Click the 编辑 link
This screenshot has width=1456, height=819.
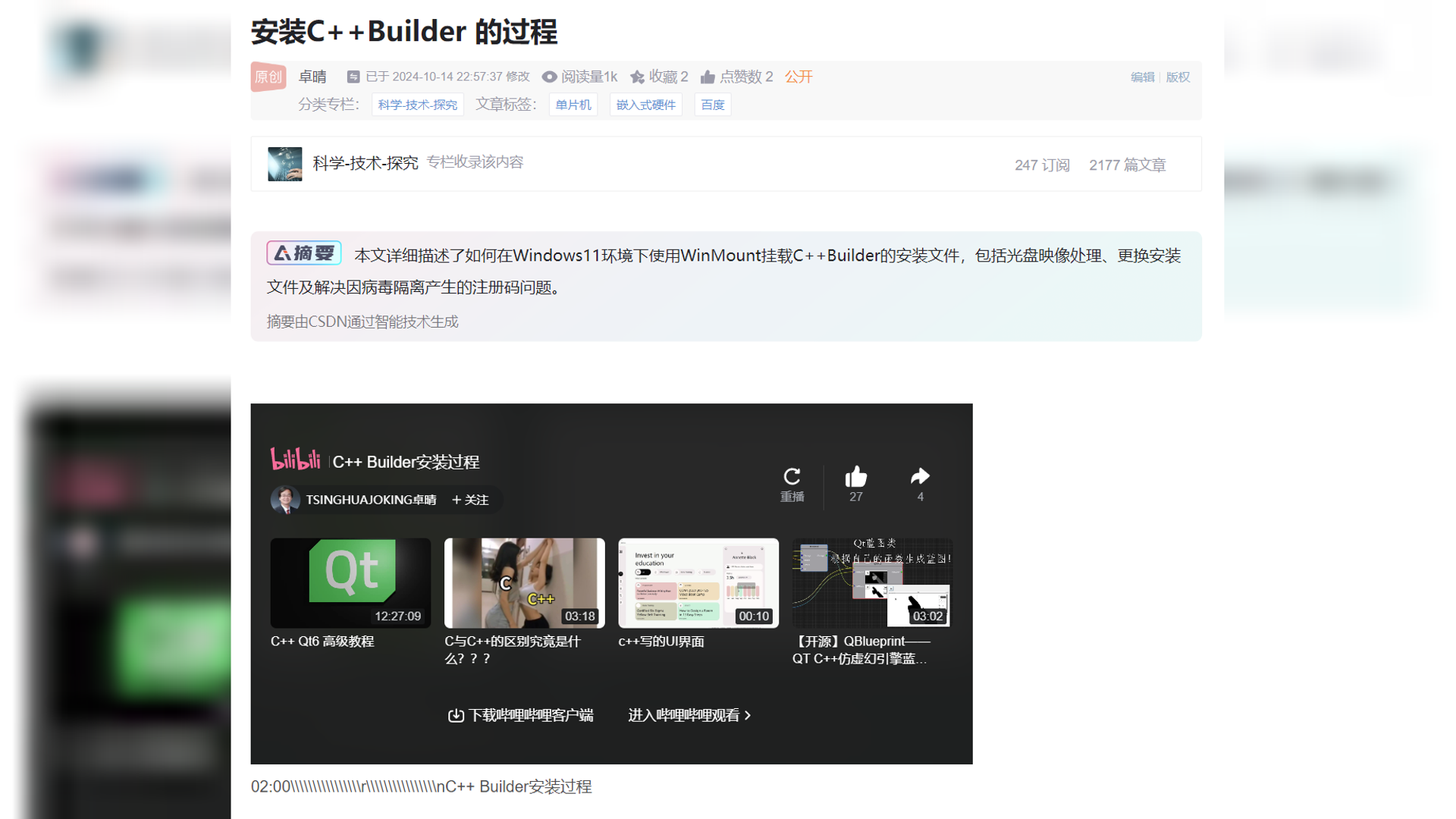tap(1142, 77)
